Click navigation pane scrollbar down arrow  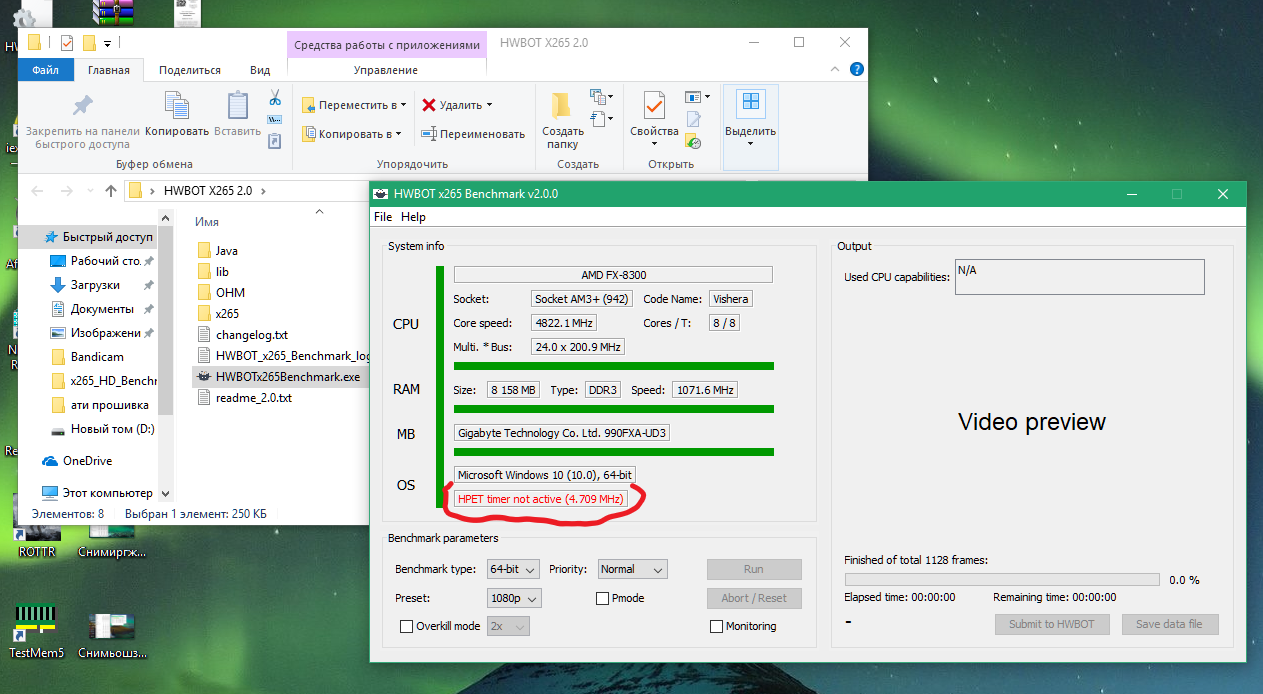[166, 494]
